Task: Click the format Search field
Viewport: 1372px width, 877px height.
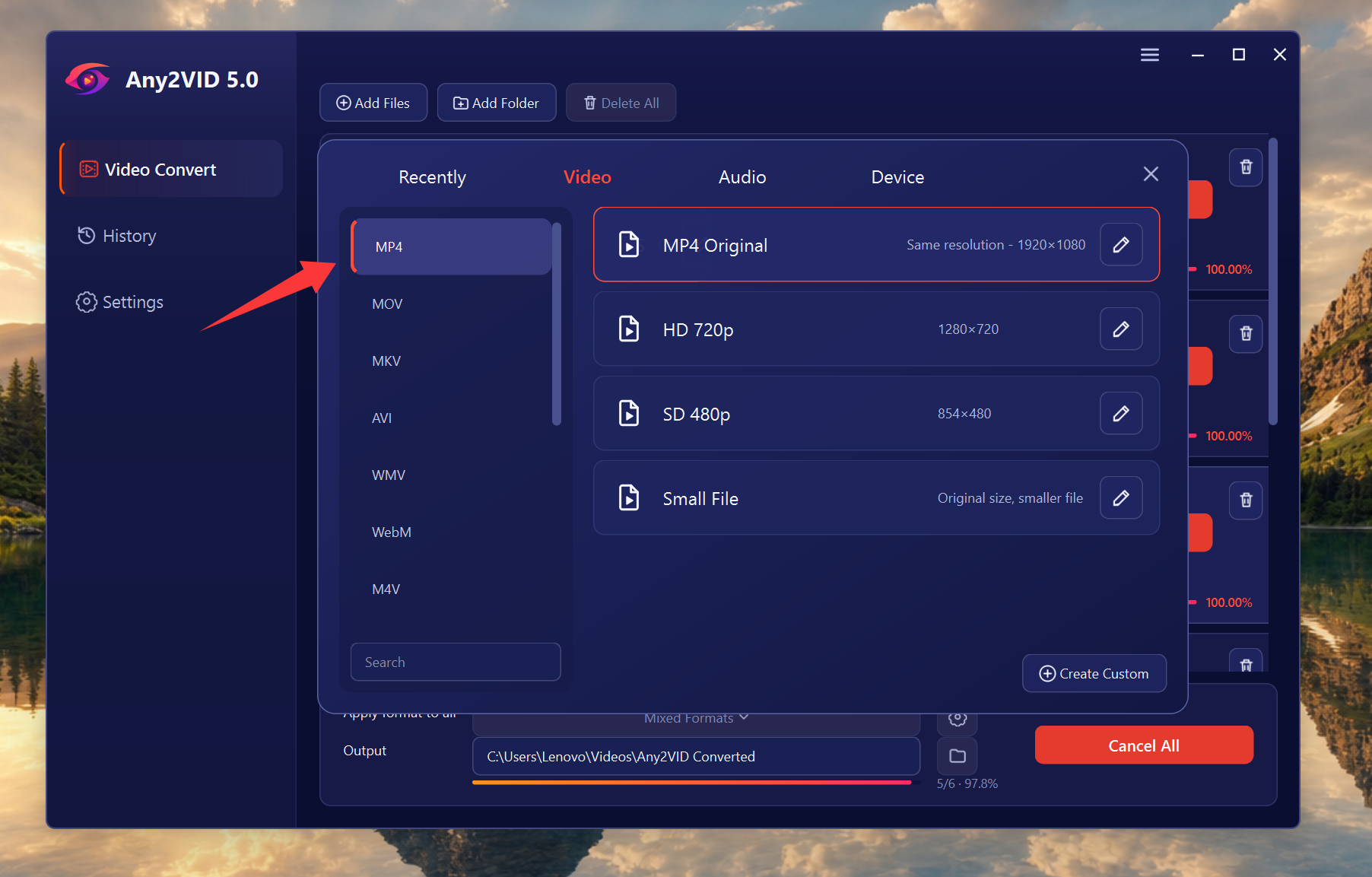Action: pyautogui.click(x=456, y=663)
